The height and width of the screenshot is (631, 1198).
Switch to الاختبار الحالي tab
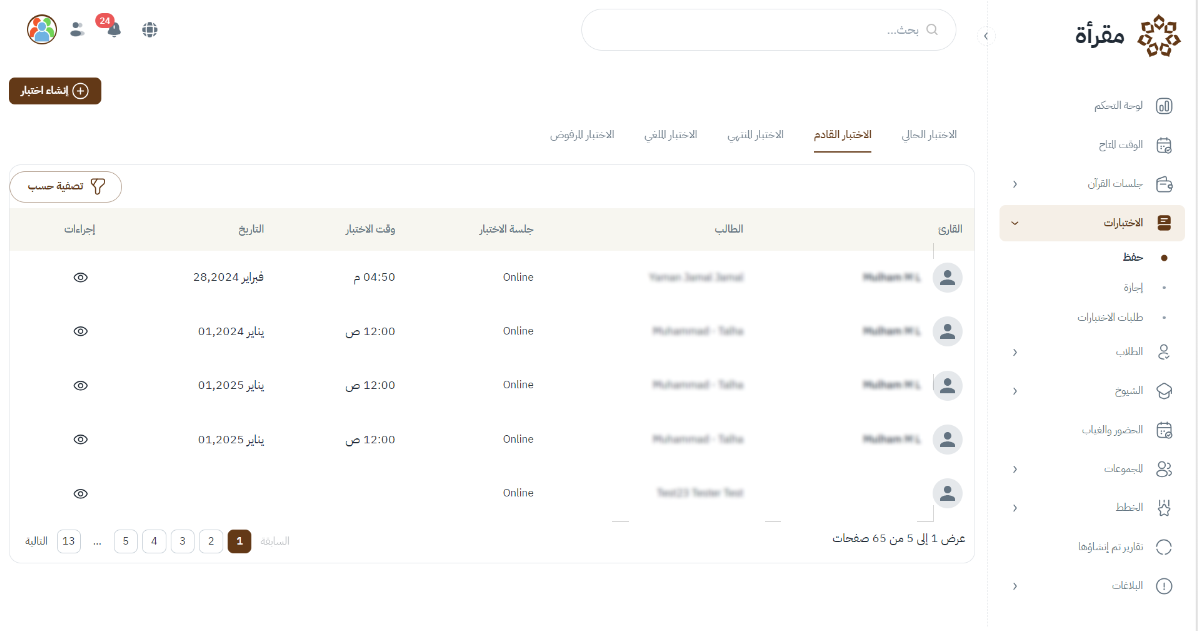point(929,135)
